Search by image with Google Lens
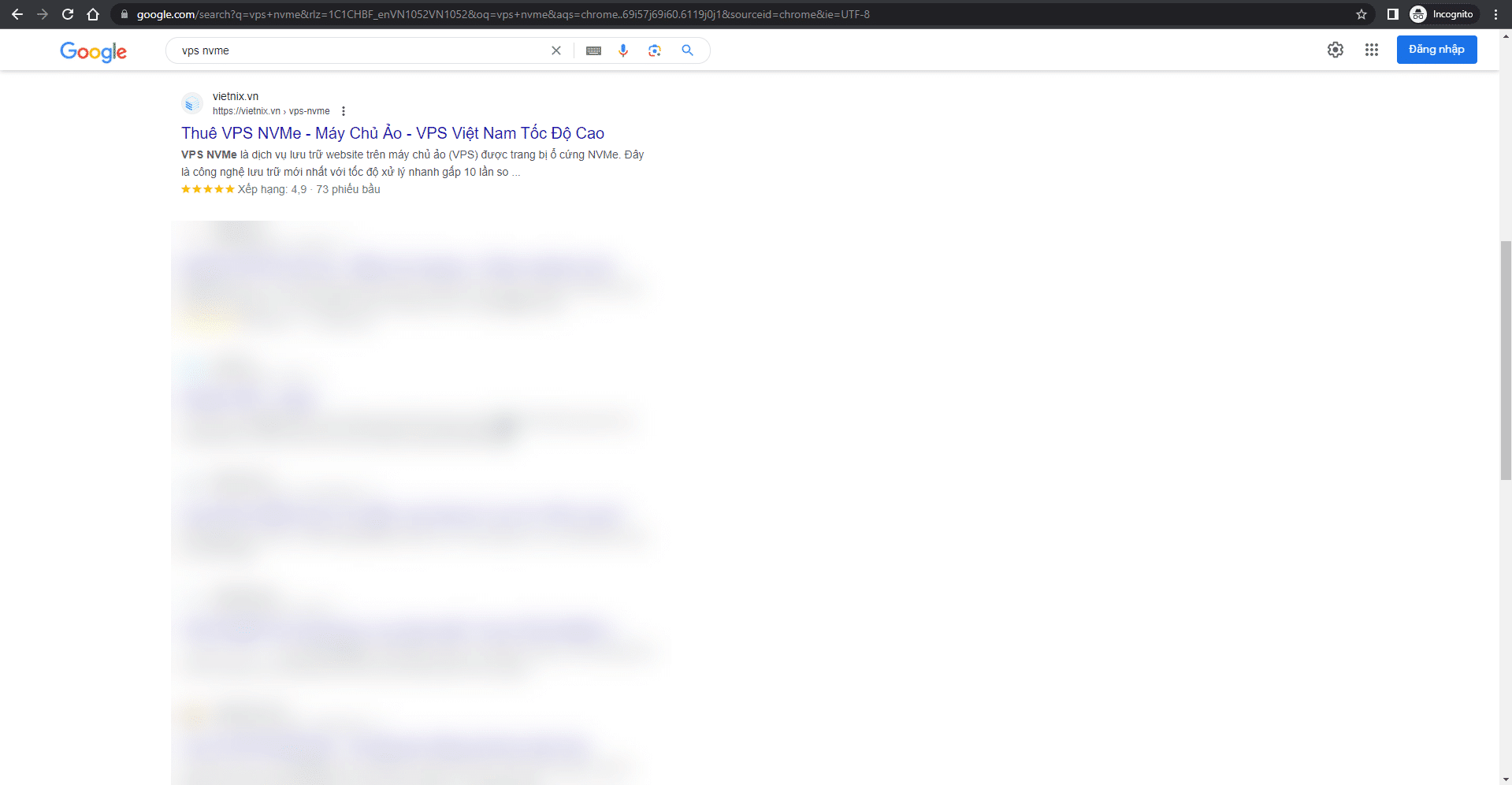The width and height of the screenshot is (1512, 785). [655, 50]
